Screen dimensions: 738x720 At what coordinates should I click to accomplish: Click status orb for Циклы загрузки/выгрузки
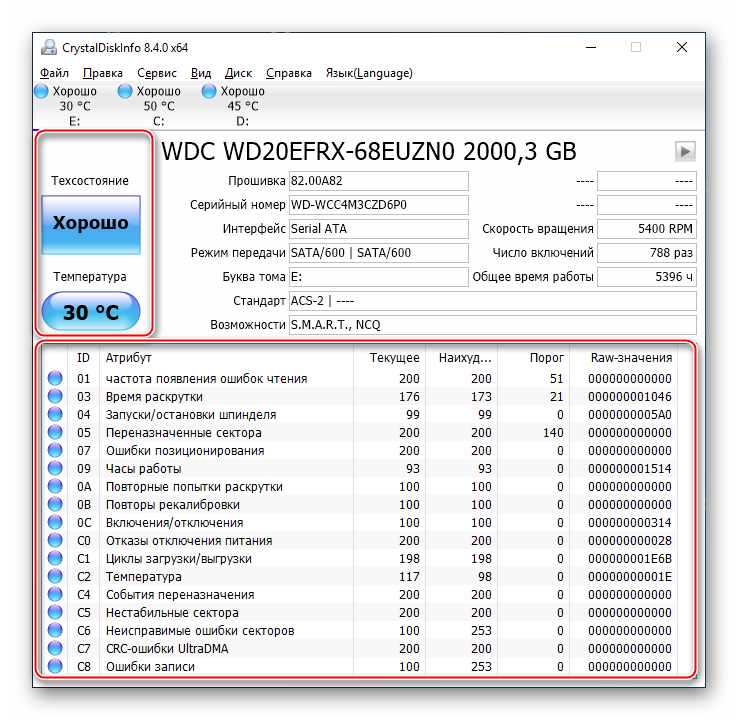point(55,558)
